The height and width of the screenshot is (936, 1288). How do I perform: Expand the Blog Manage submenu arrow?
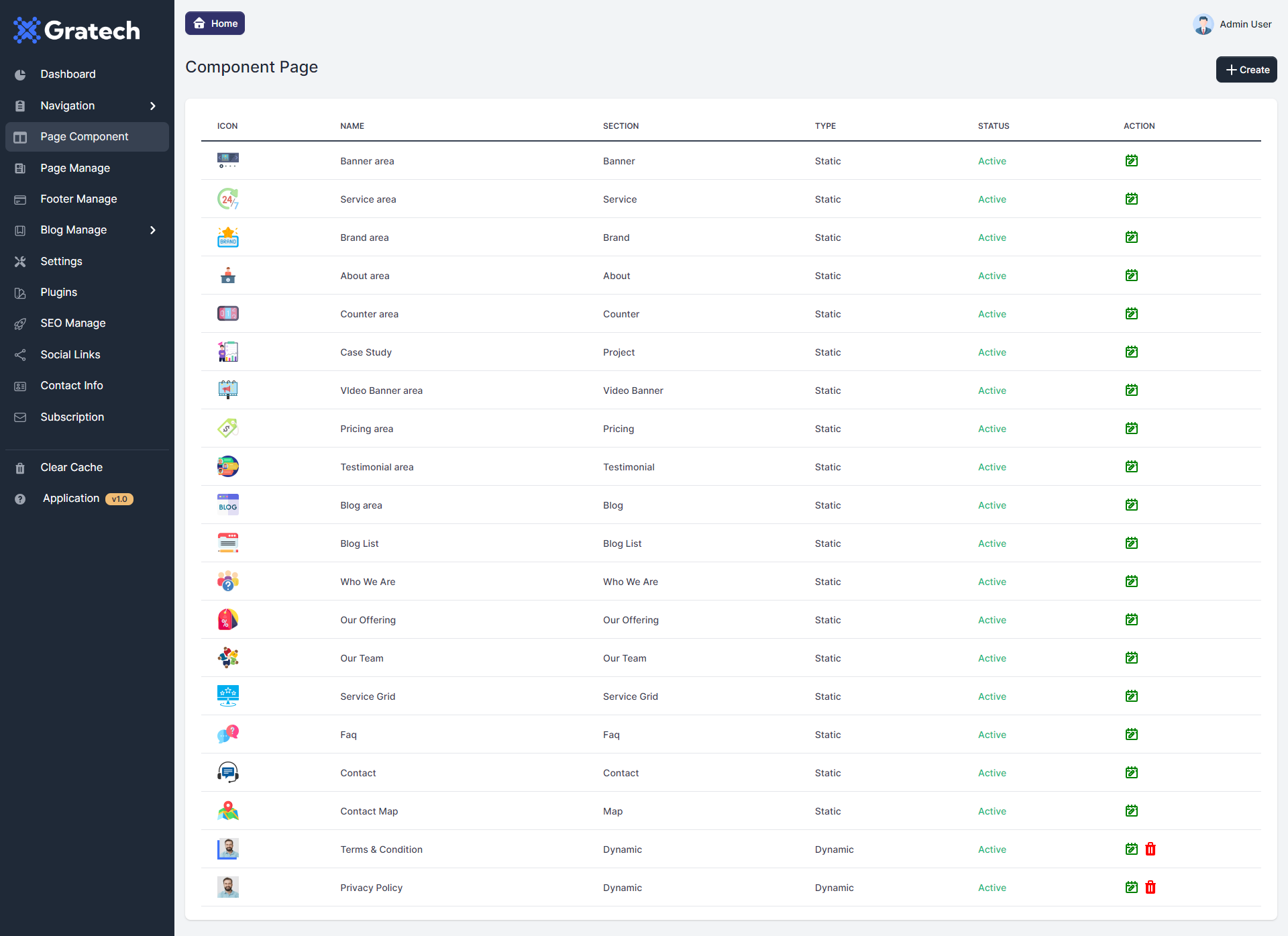pyautogui.click(x=153, y=230)
